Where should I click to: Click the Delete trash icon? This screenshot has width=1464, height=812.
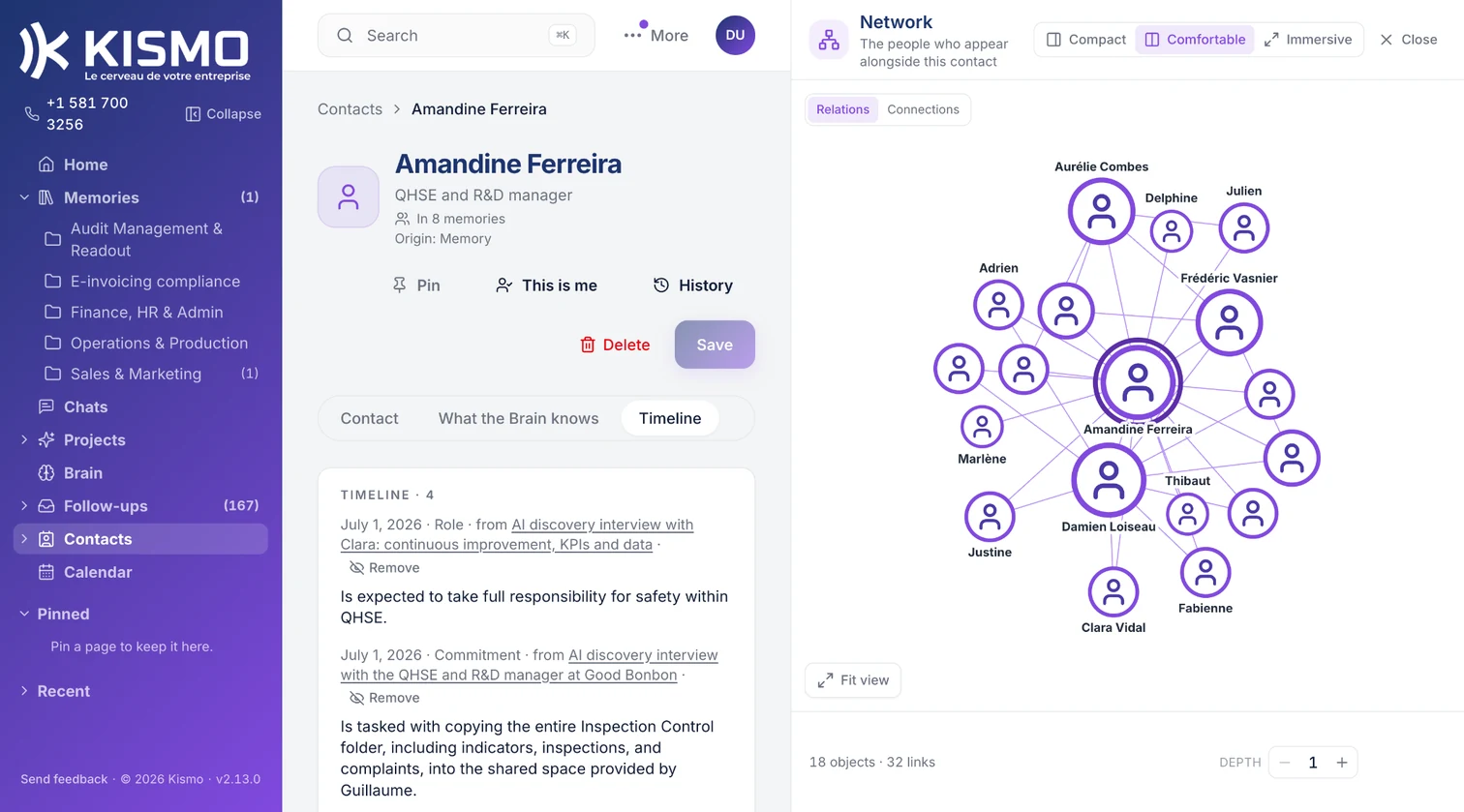tap(588, 345)
